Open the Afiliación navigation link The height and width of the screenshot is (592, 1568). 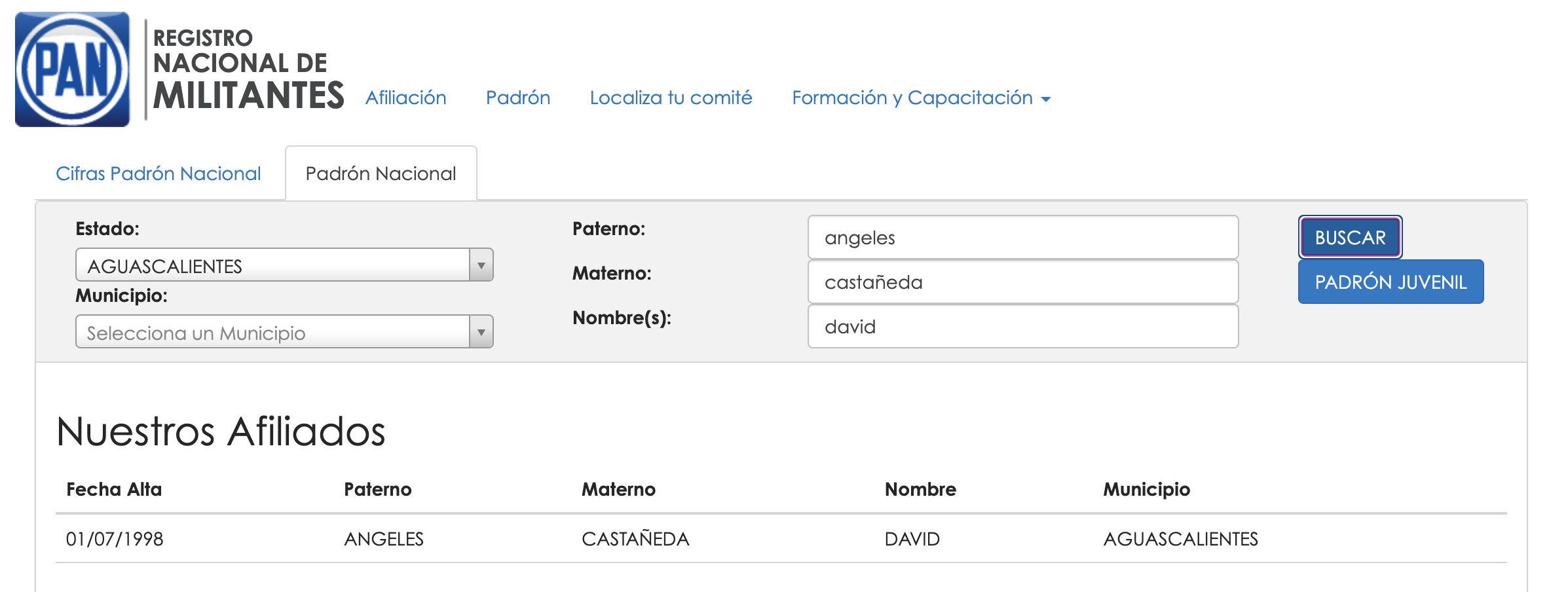point(405,98)
